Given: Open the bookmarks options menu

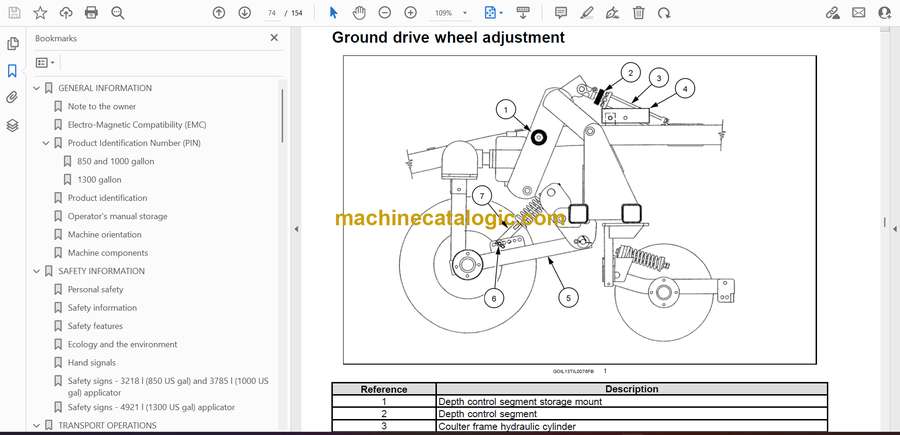Looking at the screenshot, I should coord(45,63).
